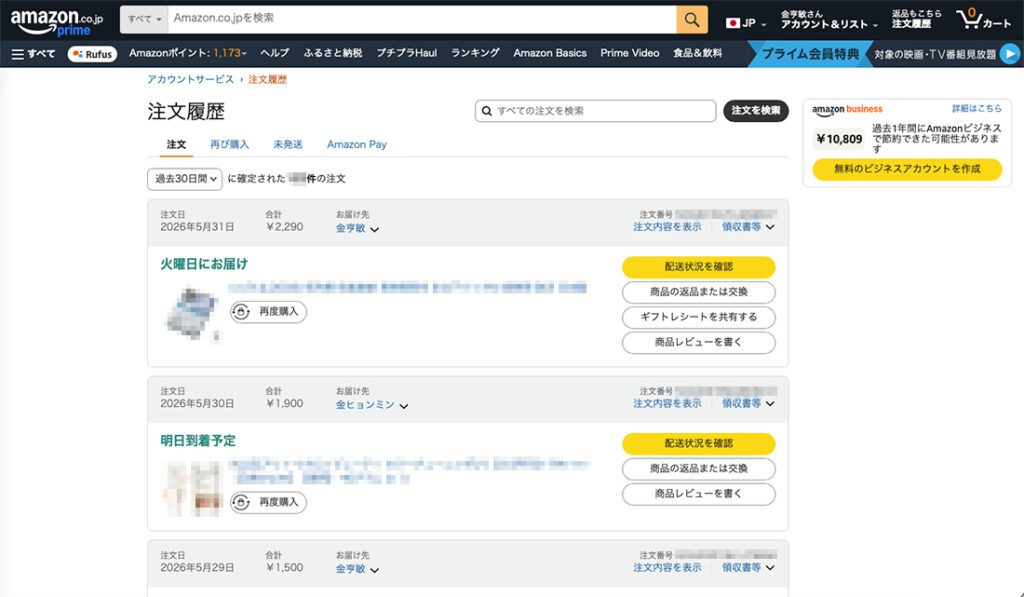Screen dimensions: 1024x597
Task: Open Amazon Basics nav item
Action: [x=550, y=53]
